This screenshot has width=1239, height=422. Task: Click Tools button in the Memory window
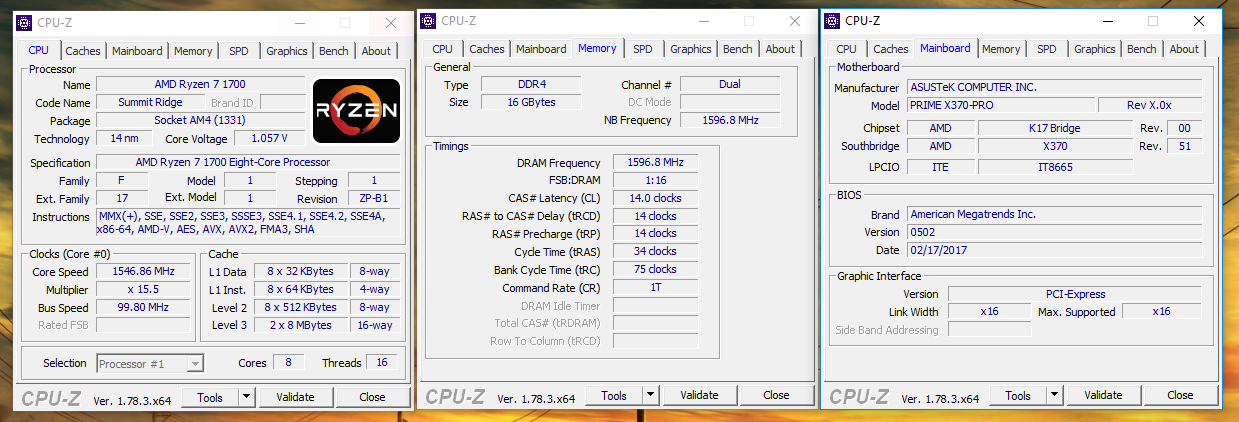point(614,395)
